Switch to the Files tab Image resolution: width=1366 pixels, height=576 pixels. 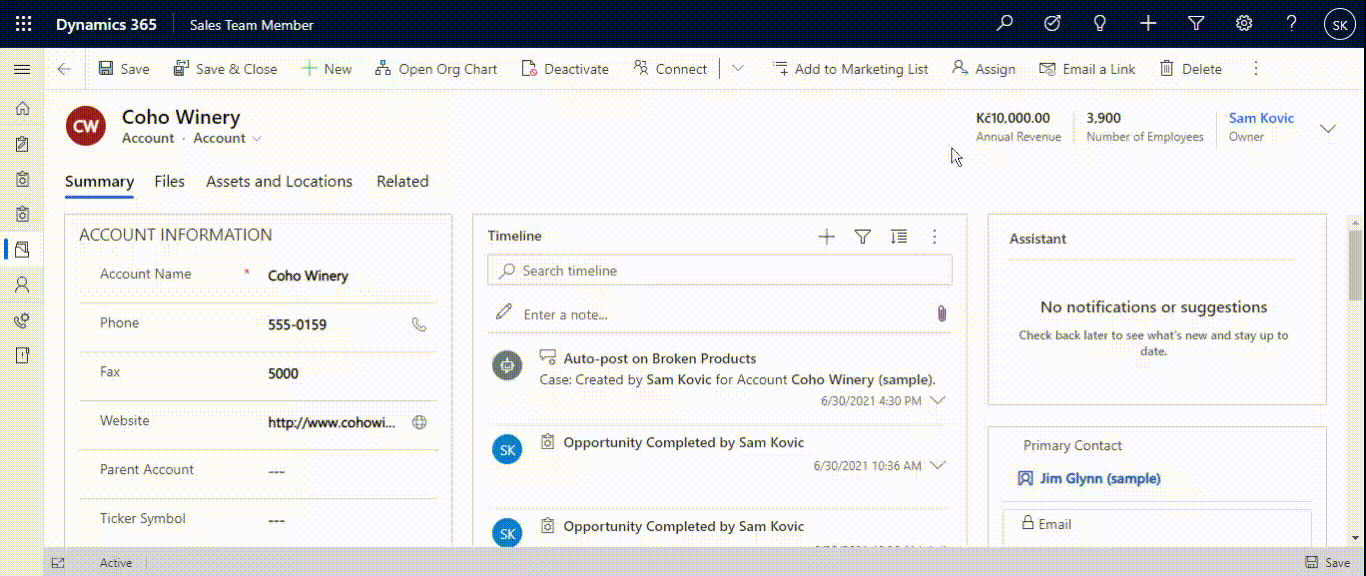(169, 182)
